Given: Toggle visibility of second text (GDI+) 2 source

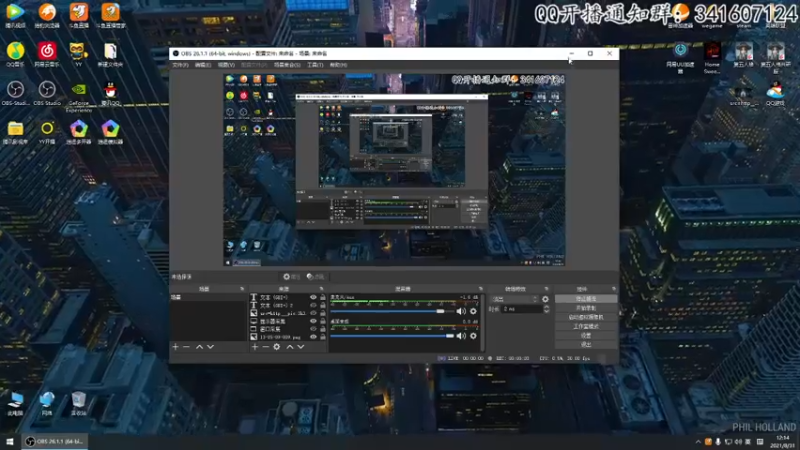Looking at the screenshot, I should pyautogui.click(x=313, y=305).
